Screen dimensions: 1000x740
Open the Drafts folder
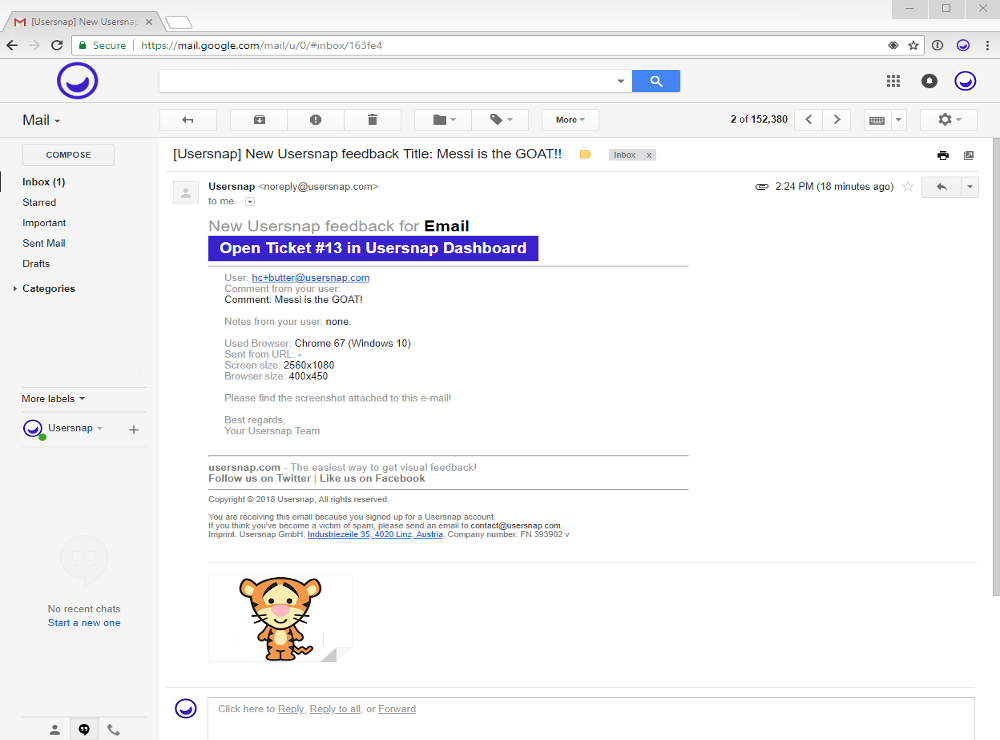36,263
